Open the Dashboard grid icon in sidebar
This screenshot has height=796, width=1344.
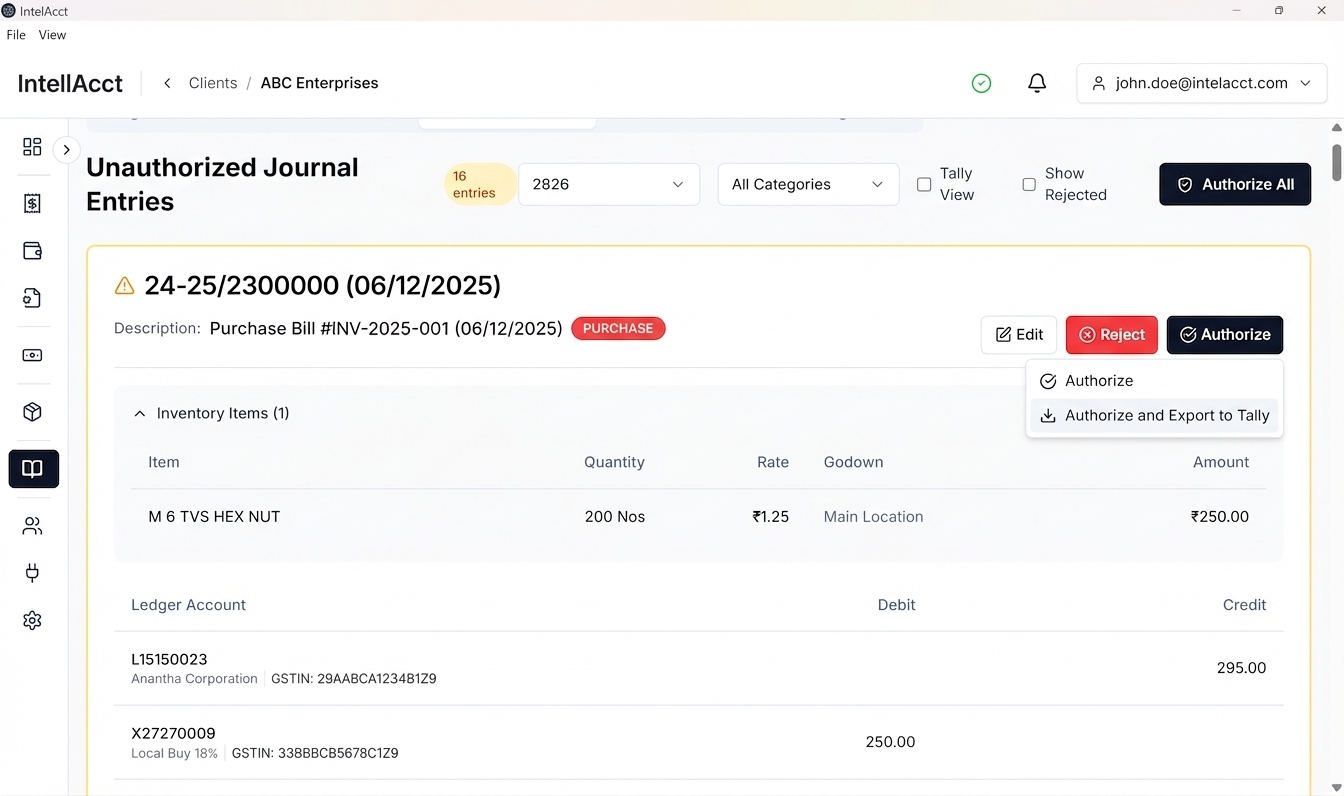click(32, 147)
